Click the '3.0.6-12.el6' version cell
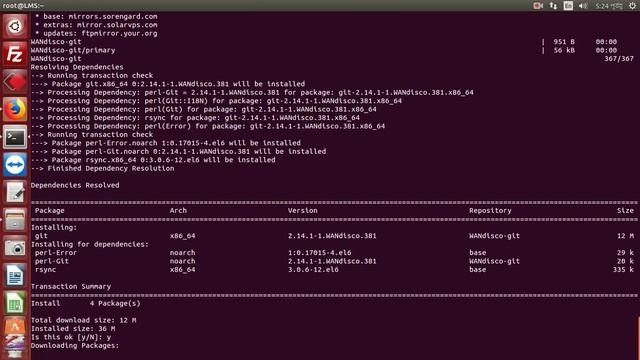640x360 pixels. (313, 269)
